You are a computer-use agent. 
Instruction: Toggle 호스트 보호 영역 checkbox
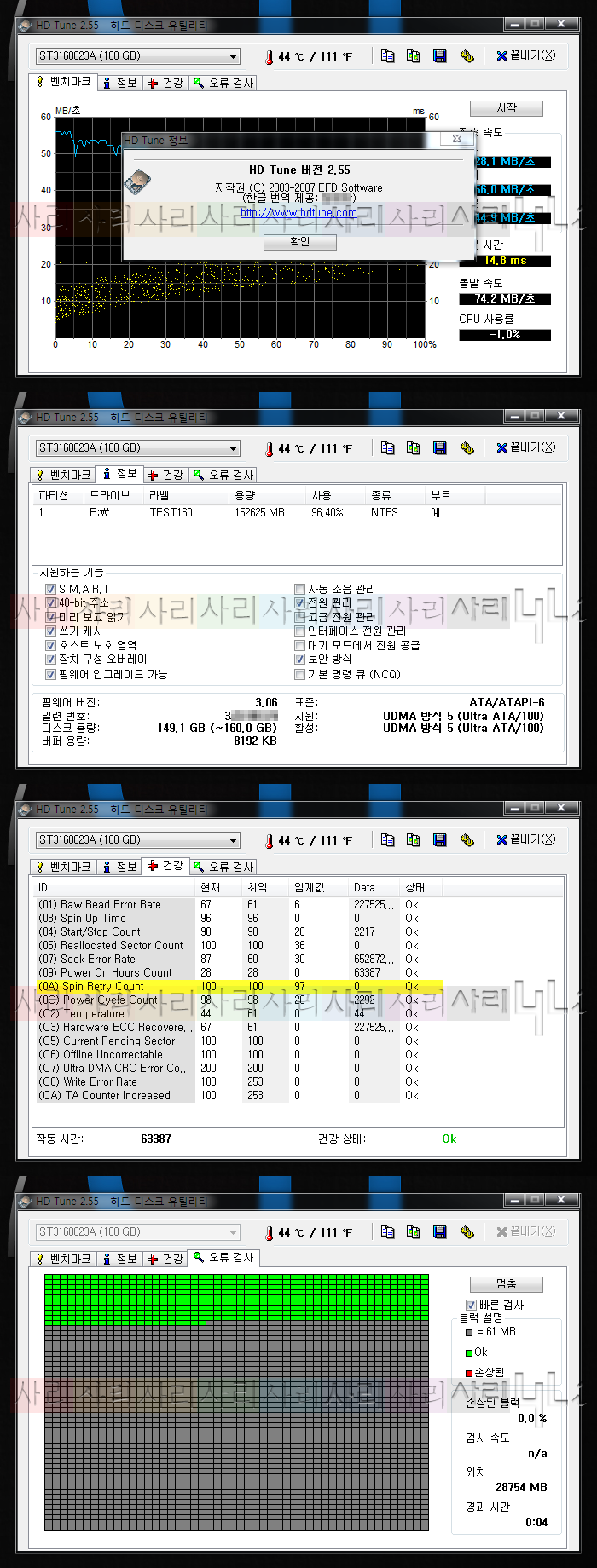click(x=50, y=645)
